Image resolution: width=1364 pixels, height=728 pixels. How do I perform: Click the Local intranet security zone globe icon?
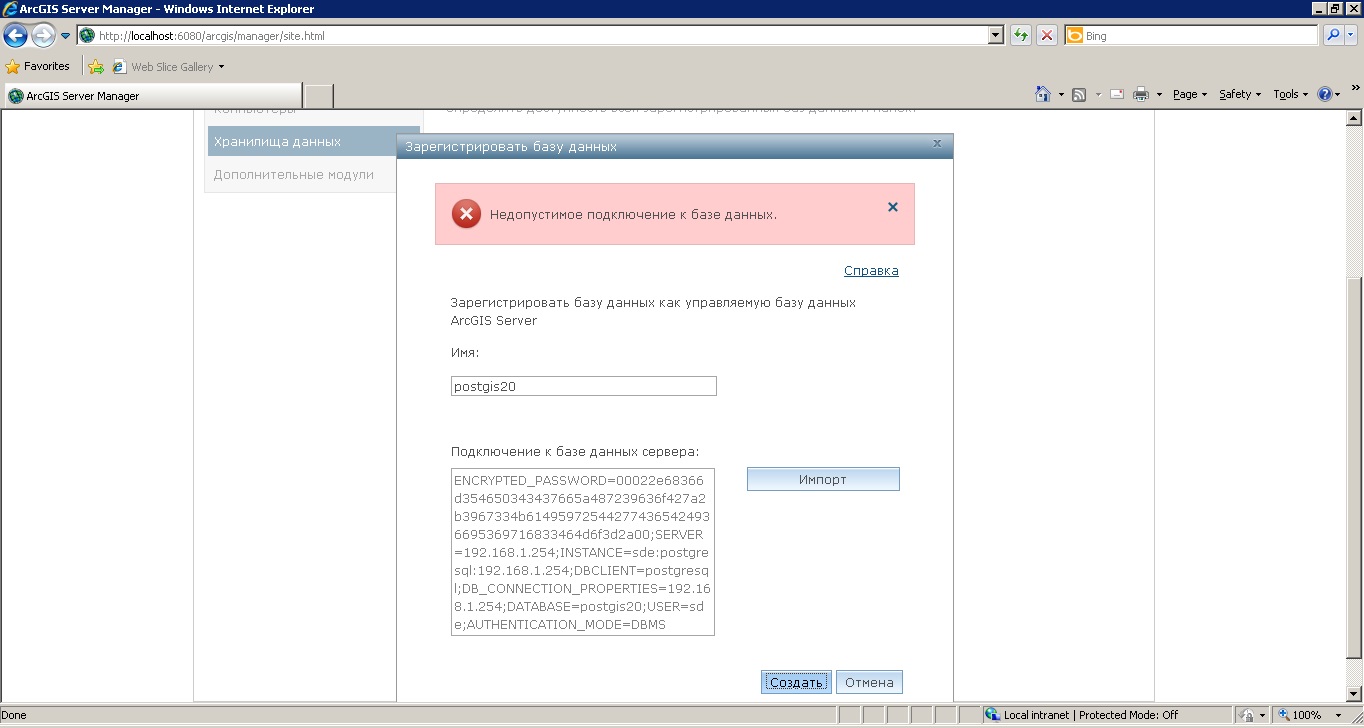pos(992,715)
